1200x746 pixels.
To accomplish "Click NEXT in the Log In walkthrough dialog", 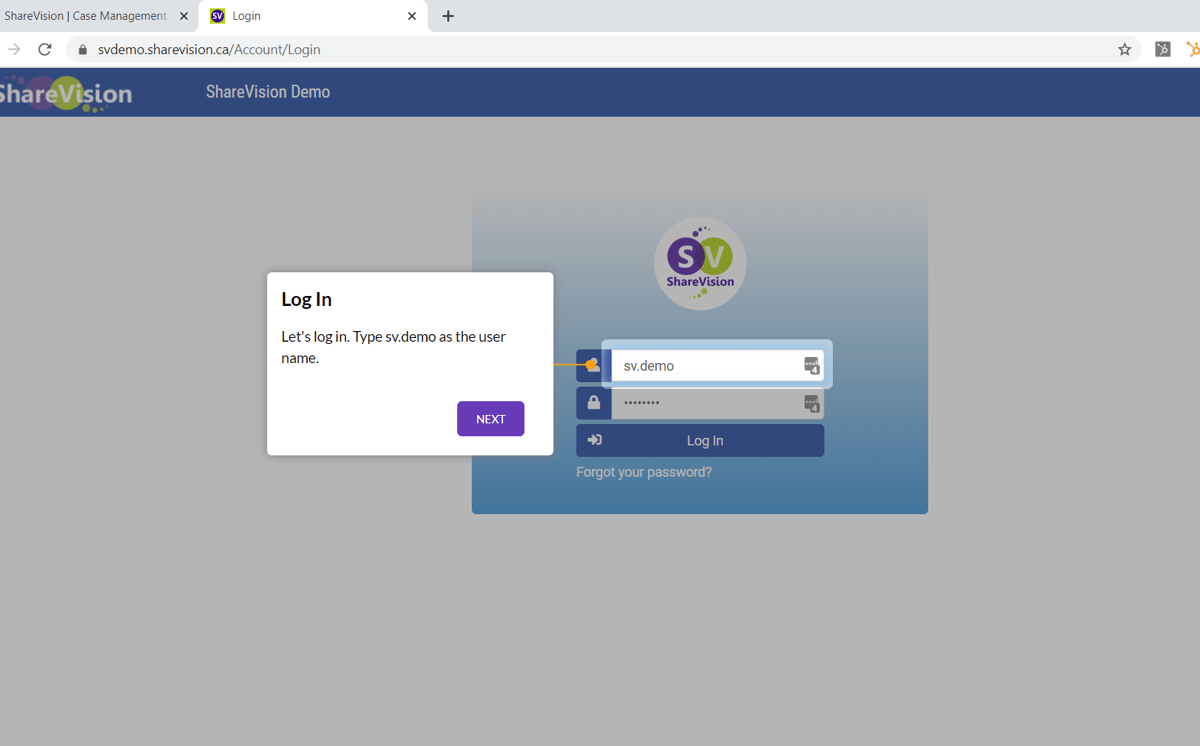I will pos(490,418).
